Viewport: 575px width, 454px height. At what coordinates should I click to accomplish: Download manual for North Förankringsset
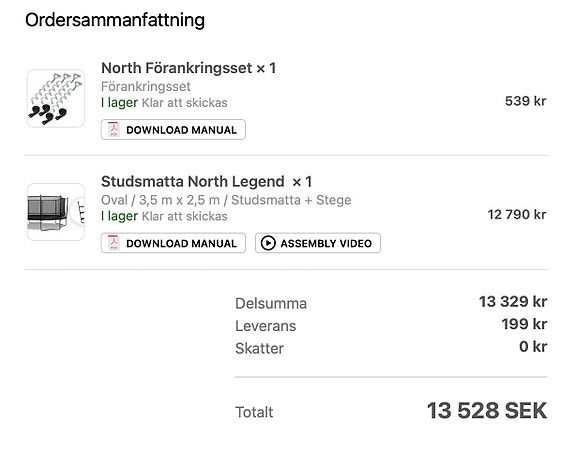click(x=173, y=129)
